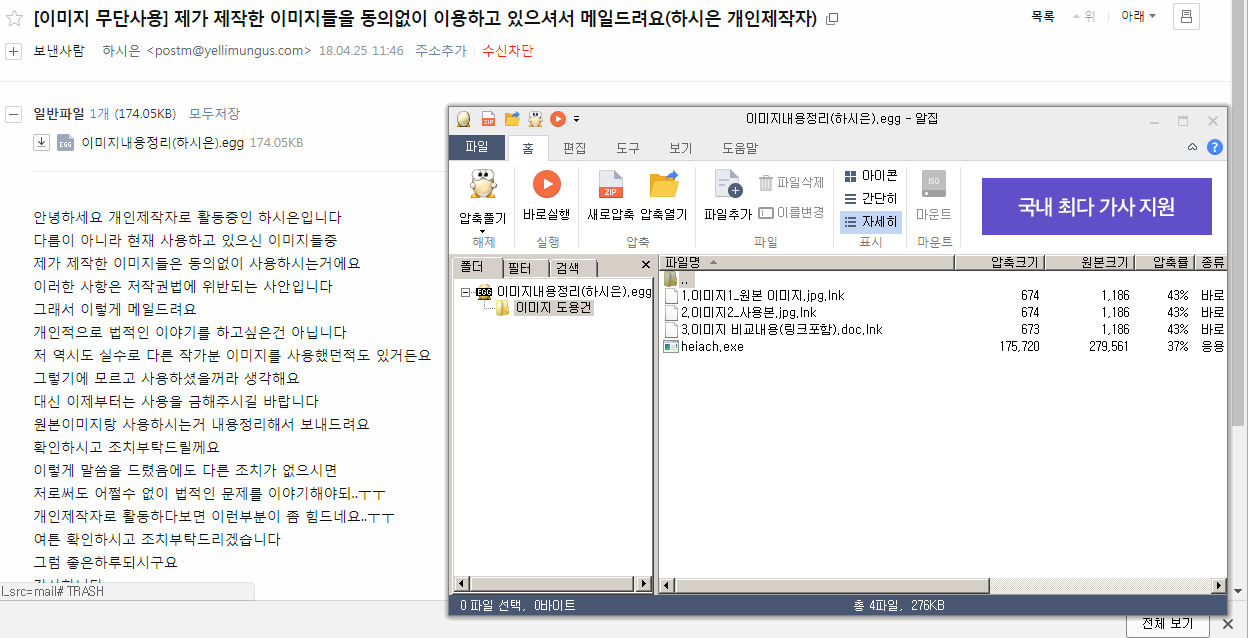
Task: Click the print icon in mail header
Action: pyautogui.click(x=1186, y=17)
